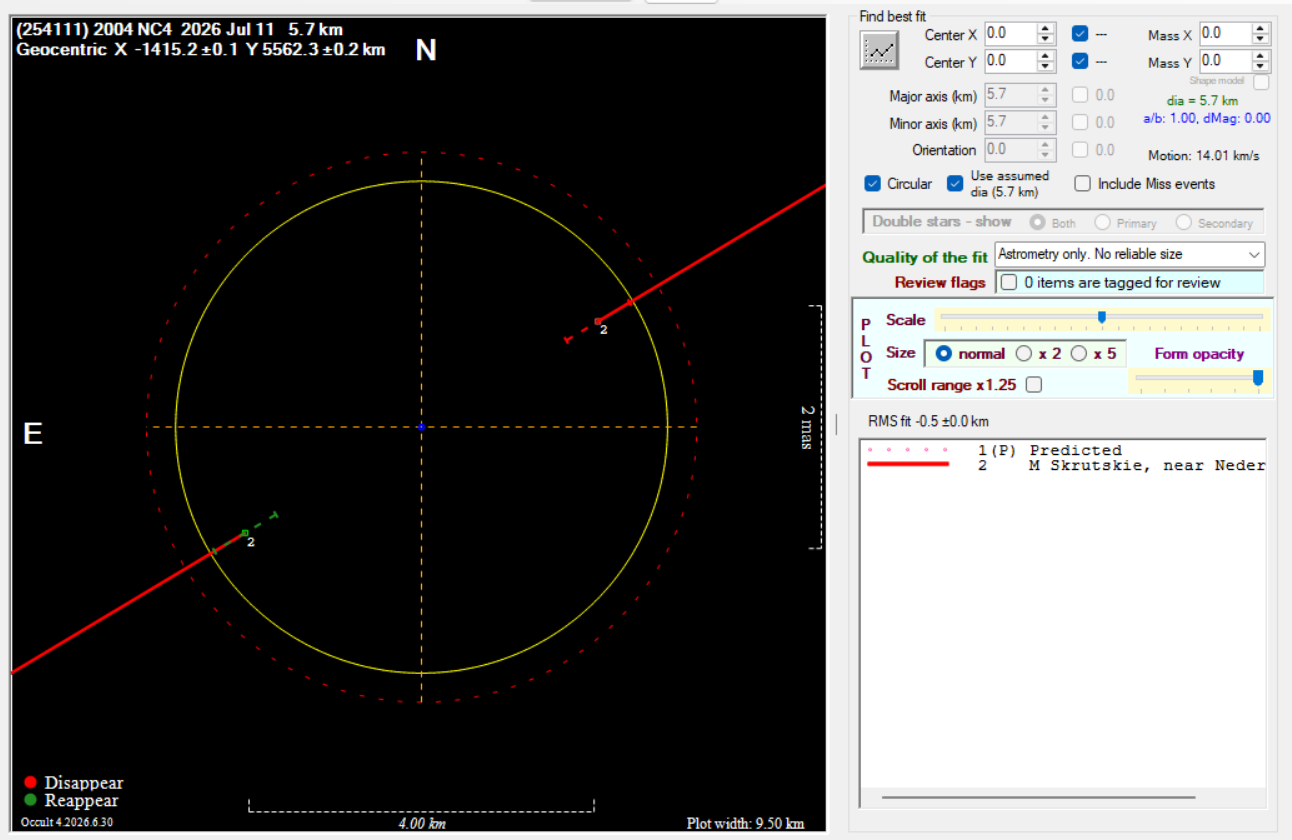Click the Find best fit graph button

pyautogui.click(x=879, y=50)
